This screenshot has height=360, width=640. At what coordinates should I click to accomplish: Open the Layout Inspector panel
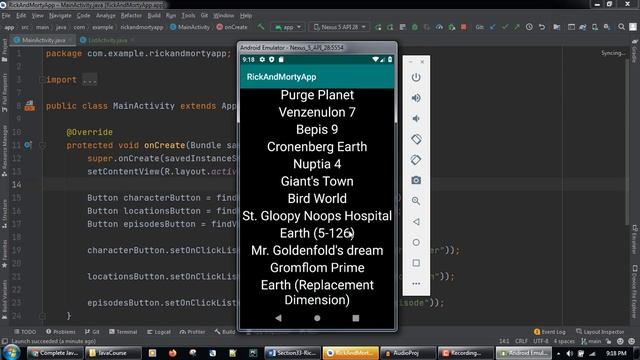click(x=600, y=332)
